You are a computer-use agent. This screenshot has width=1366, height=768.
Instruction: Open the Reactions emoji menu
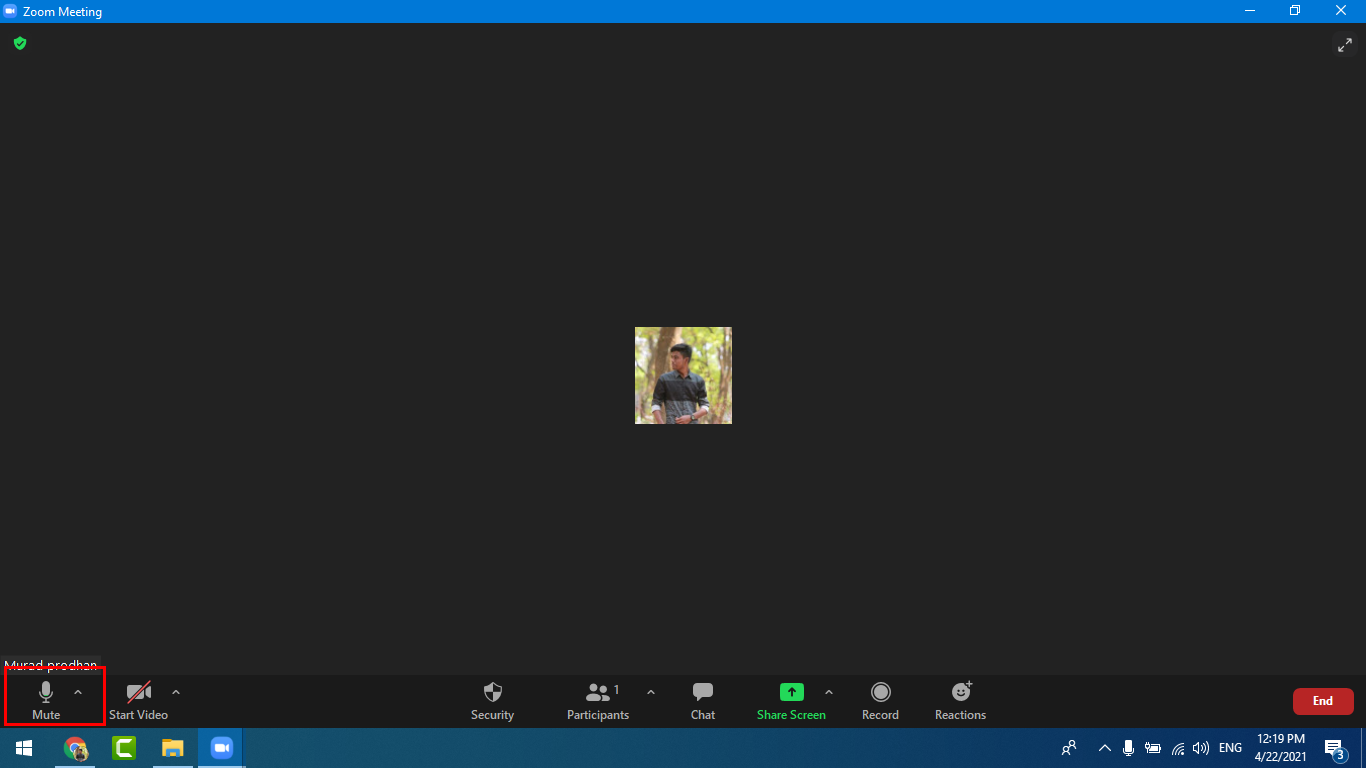click(x=960, y=693)
